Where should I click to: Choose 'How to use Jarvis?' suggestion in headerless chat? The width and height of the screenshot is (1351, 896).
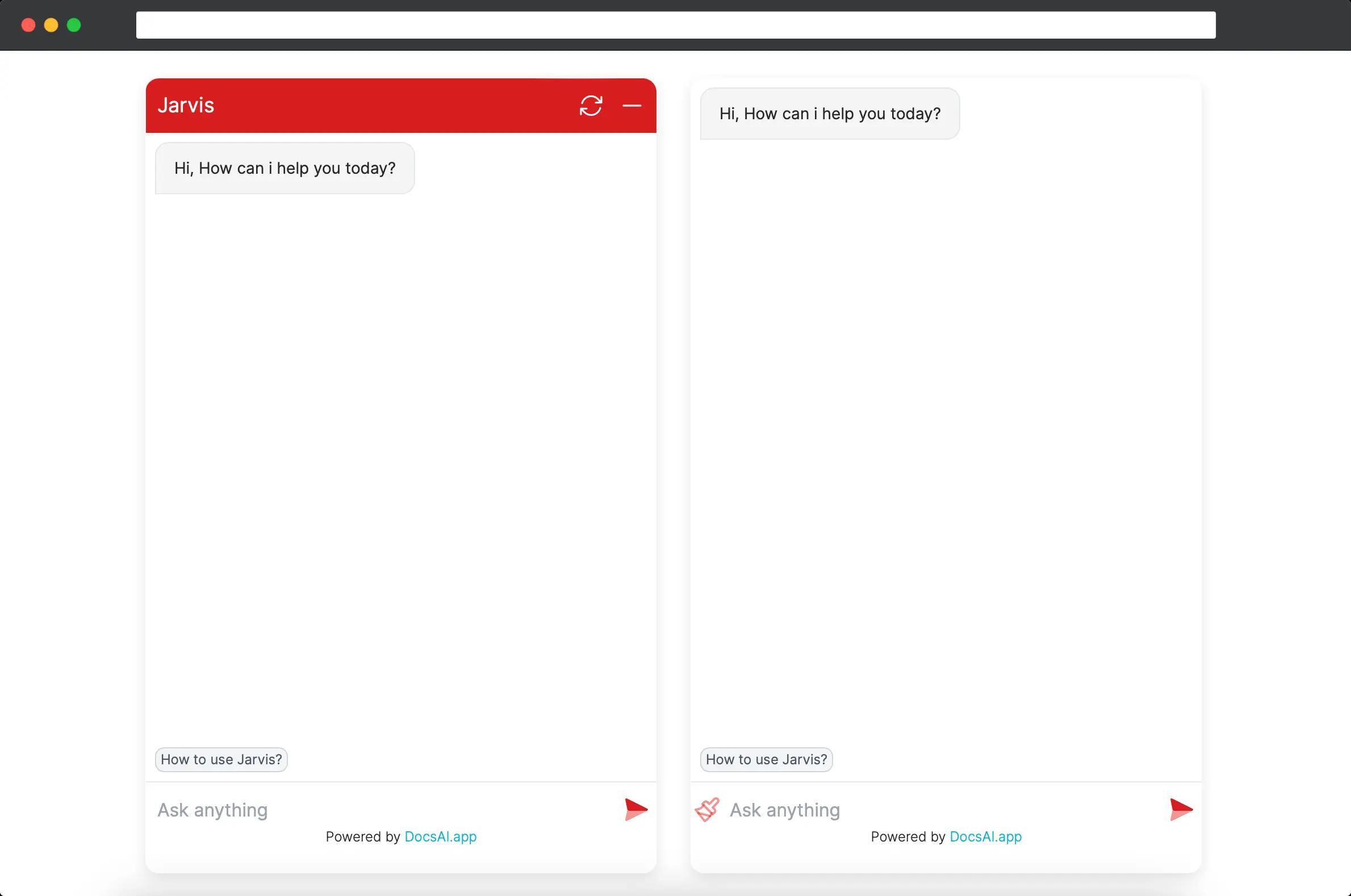coord(767,759)
